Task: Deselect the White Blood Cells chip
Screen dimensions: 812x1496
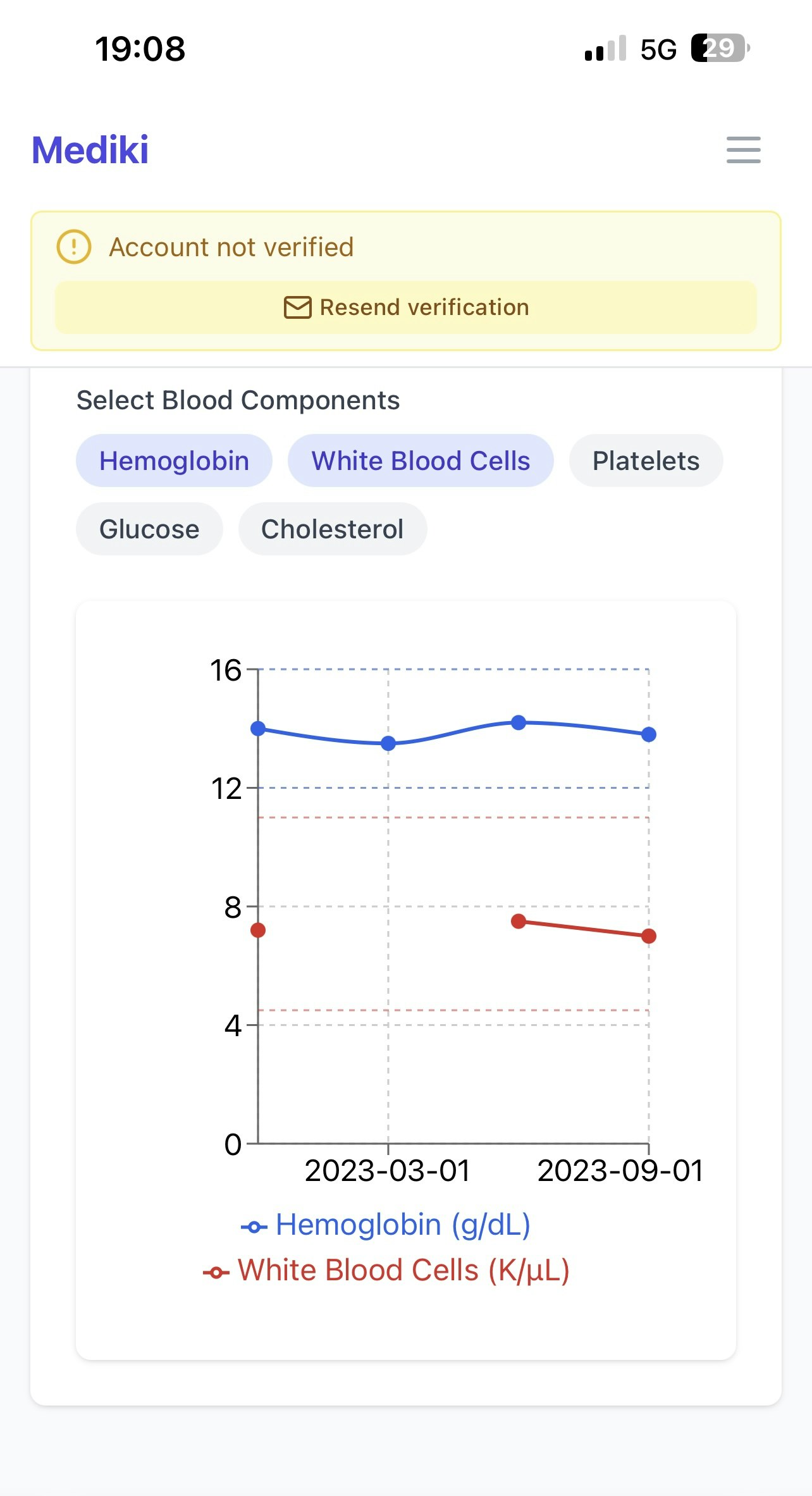Action: click(x=421, y=461)
